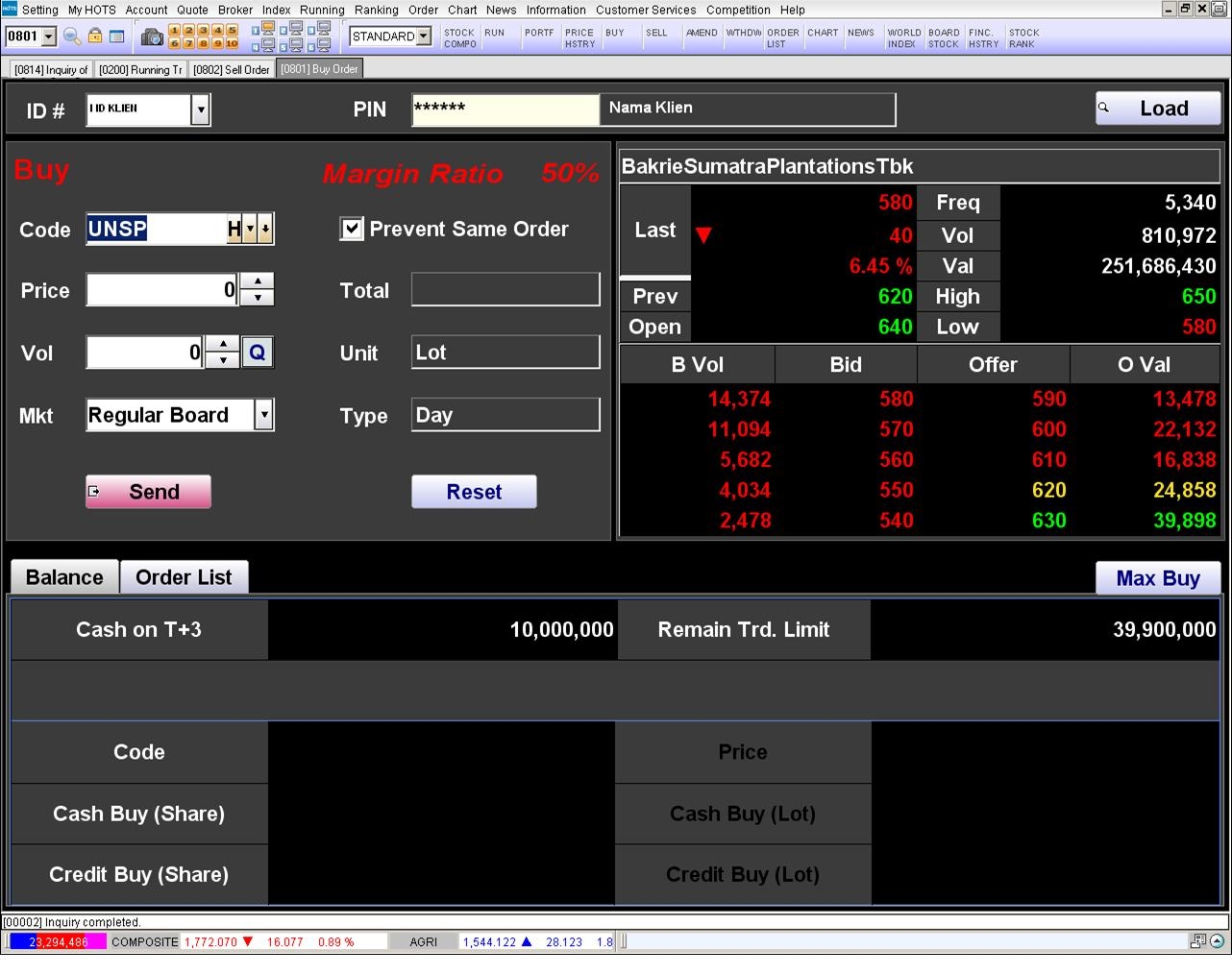
Task: Select numbered screen button 3
Action: (203, 31)
